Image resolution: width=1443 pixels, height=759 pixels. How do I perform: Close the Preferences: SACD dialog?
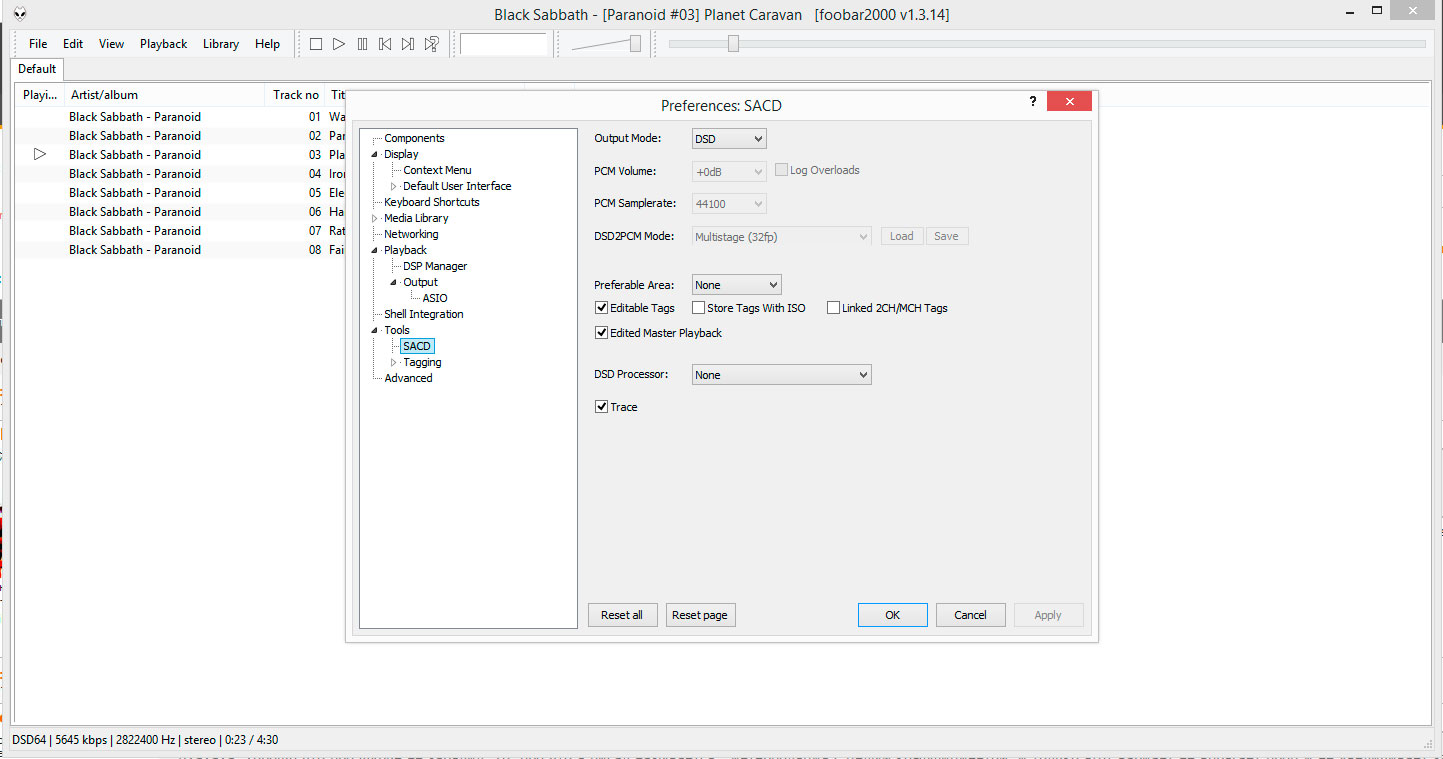1069,102
